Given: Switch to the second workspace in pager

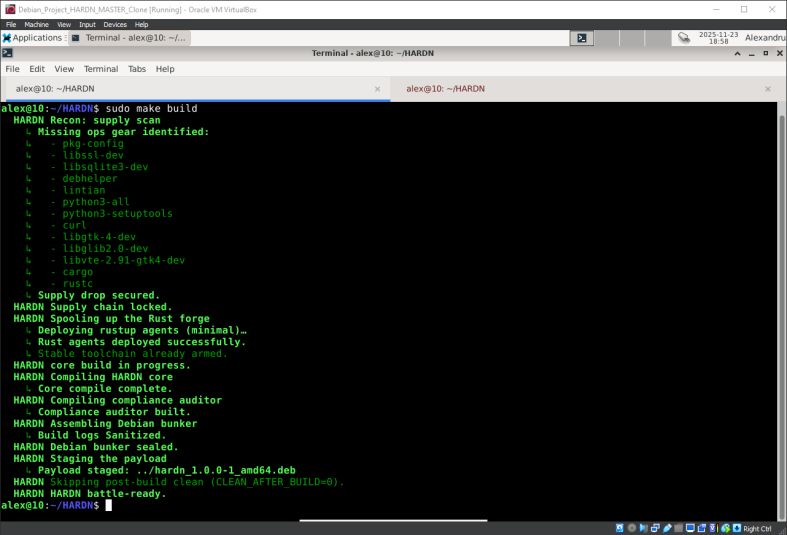Looking at the screenshot, I should [607, 38].
